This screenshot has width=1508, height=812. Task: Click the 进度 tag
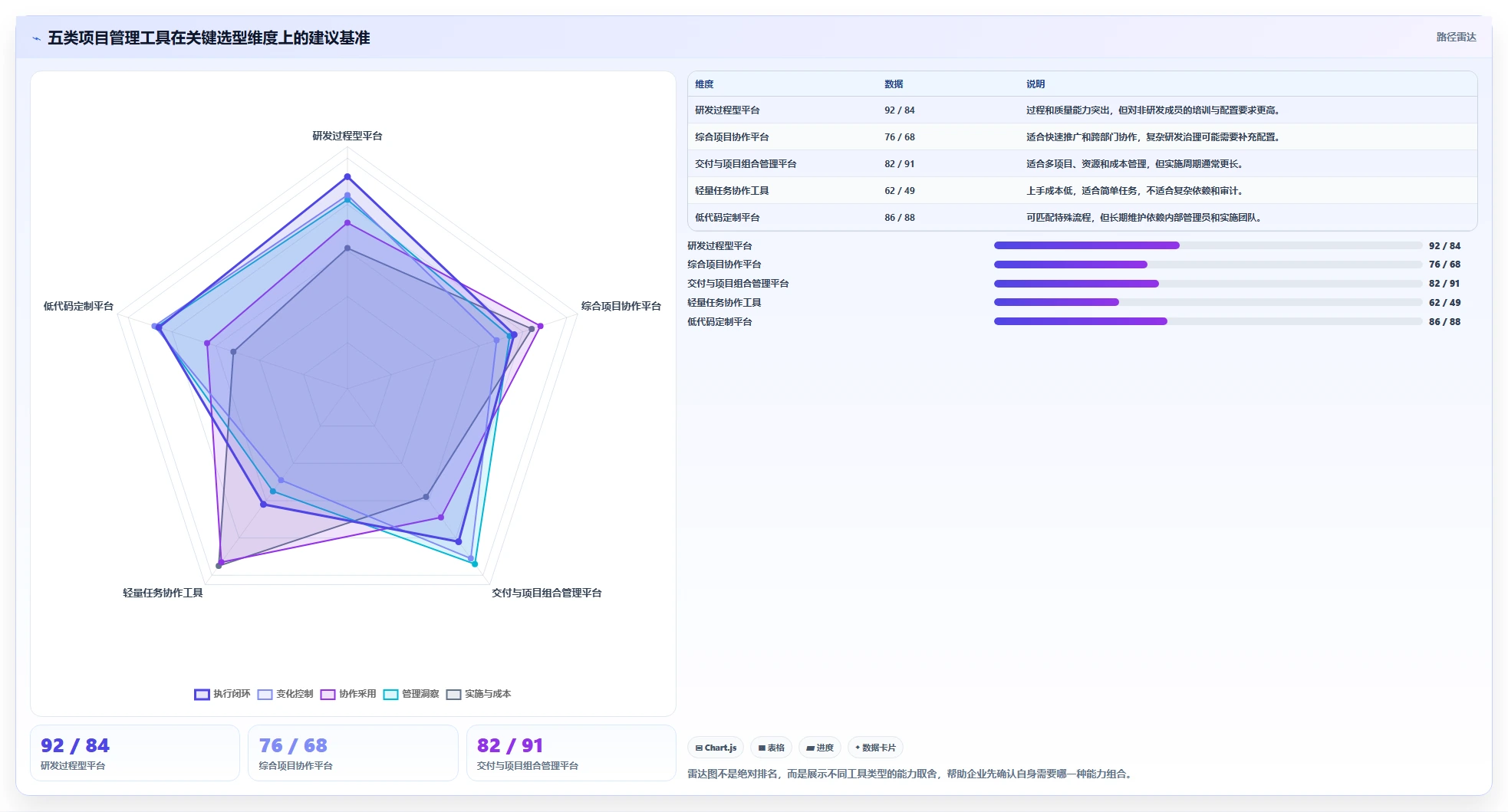coord(820,748)
